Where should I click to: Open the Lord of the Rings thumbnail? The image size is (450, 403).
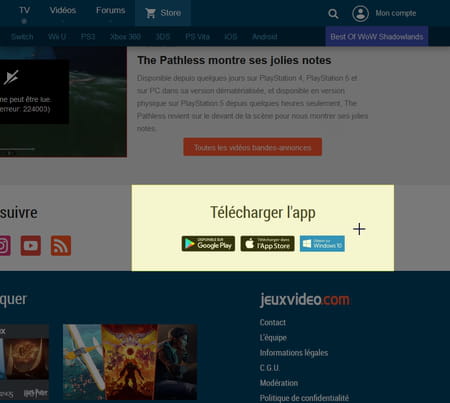pos(24,362)
